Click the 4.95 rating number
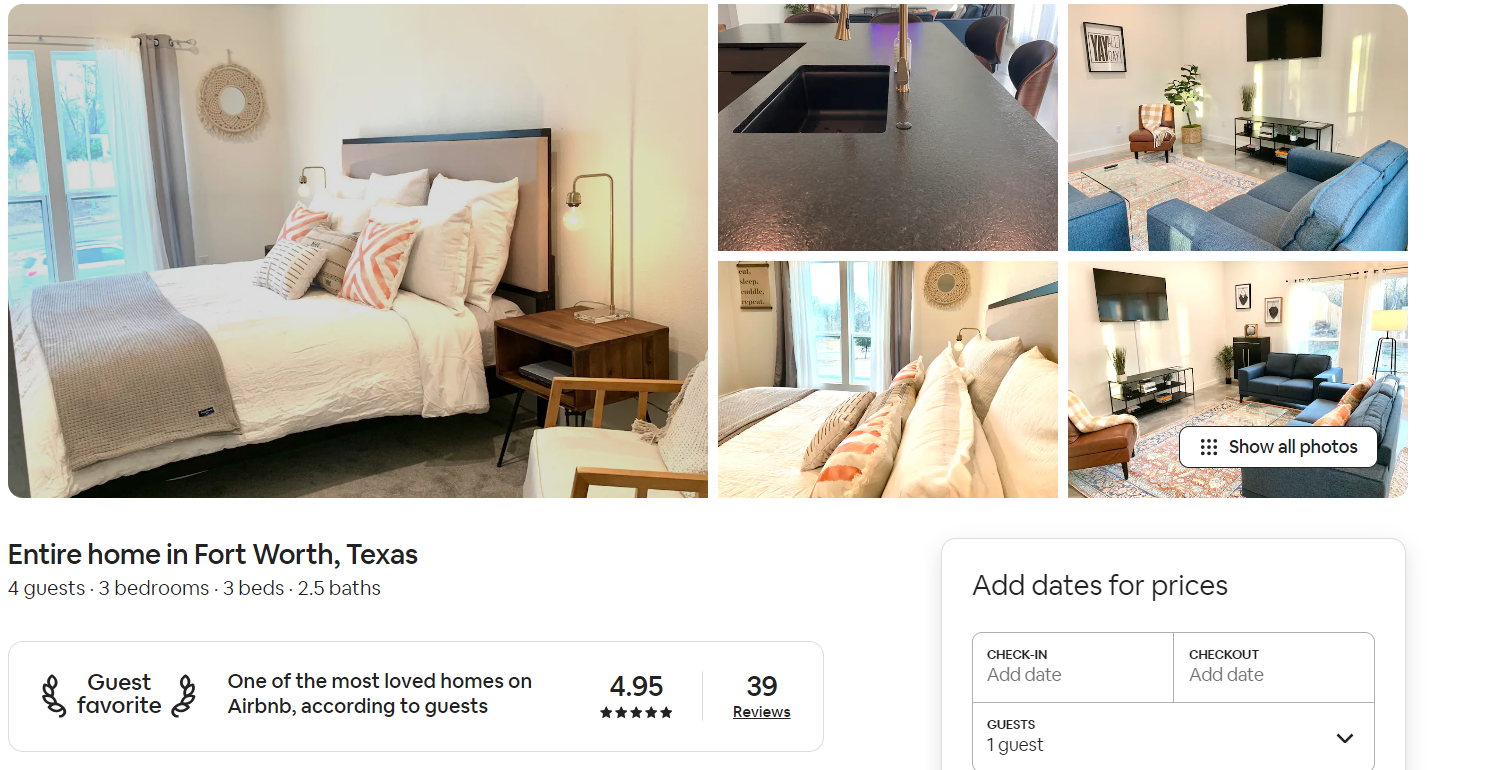This screenshot has width=1499, height=770. (636, 687)
